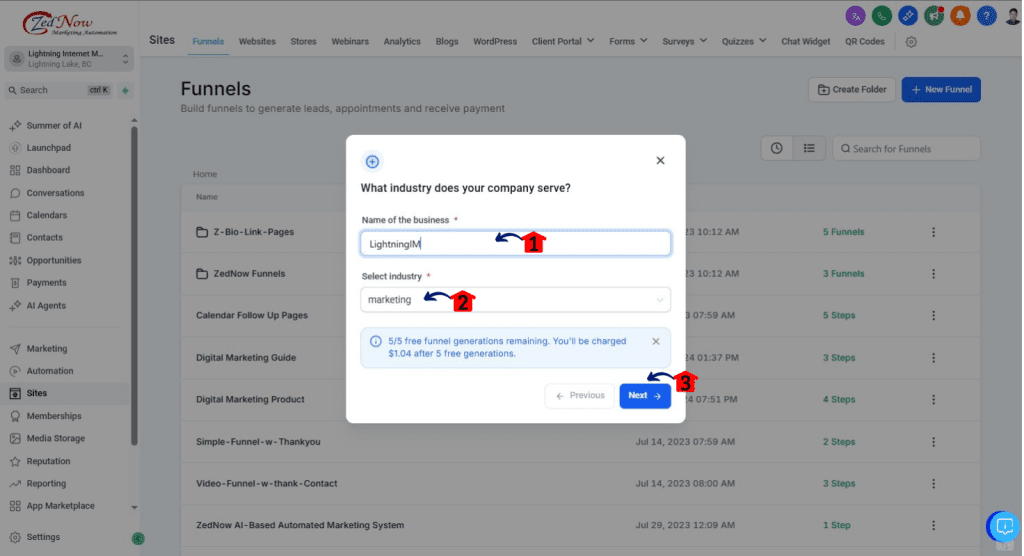1024x556 pixels.
Task: Switch to the Stores tab
Action: pos(303,41)
